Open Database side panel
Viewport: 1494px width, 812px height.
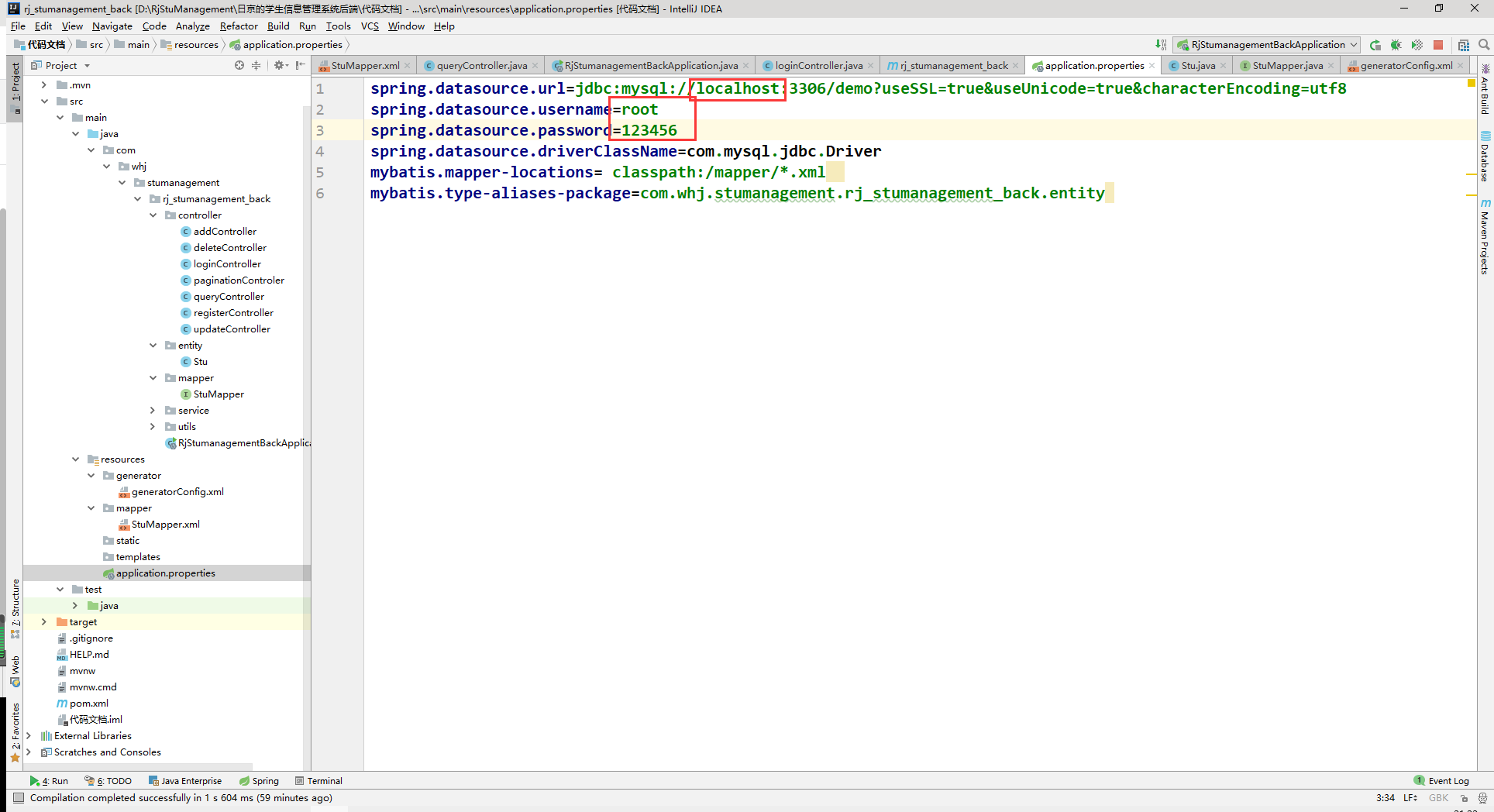pos(1485,157)
